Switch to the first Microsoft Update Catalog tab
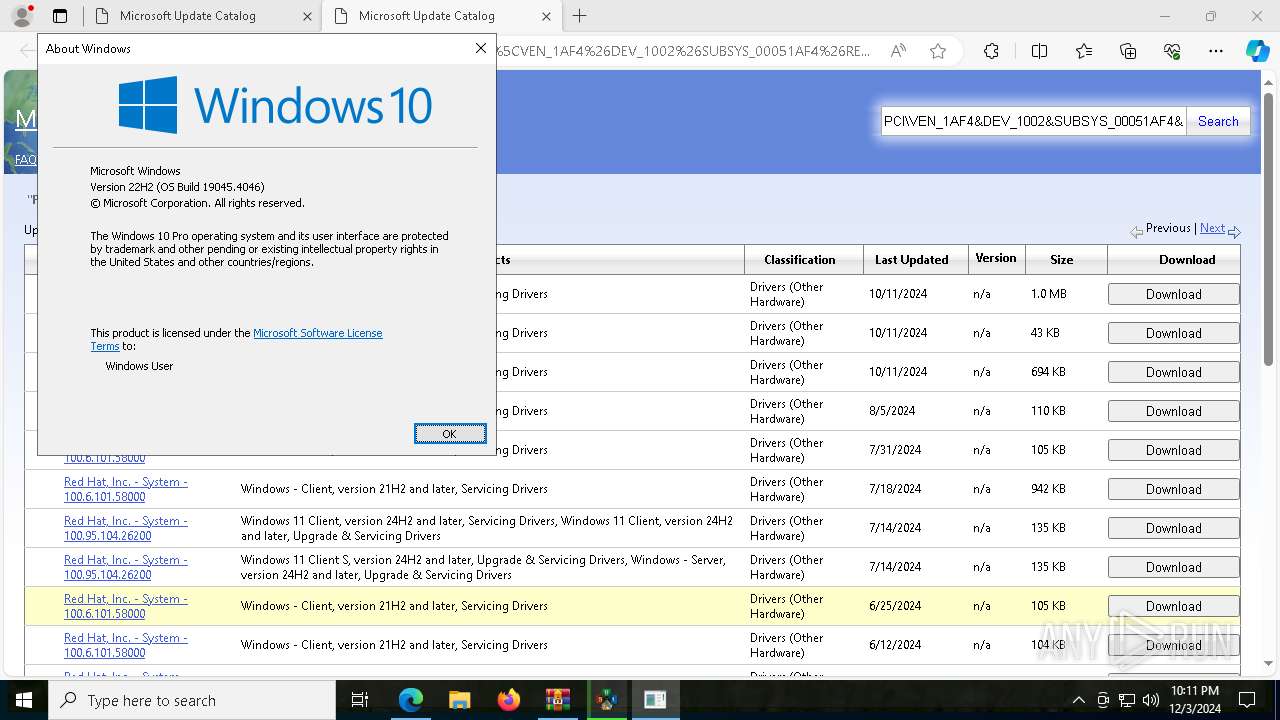Screen dimensions: 1280x720 coord(200,16)
